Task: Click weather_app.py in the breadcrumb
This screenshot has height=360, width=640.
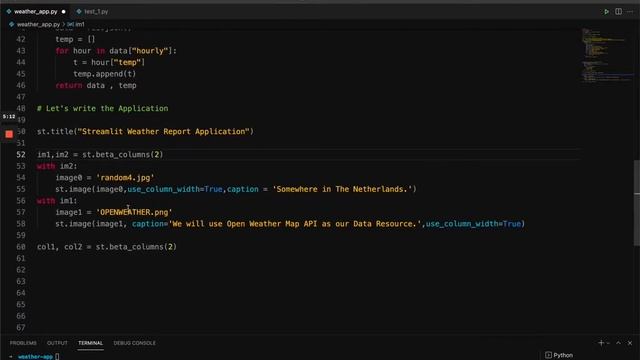Action: 38,24
